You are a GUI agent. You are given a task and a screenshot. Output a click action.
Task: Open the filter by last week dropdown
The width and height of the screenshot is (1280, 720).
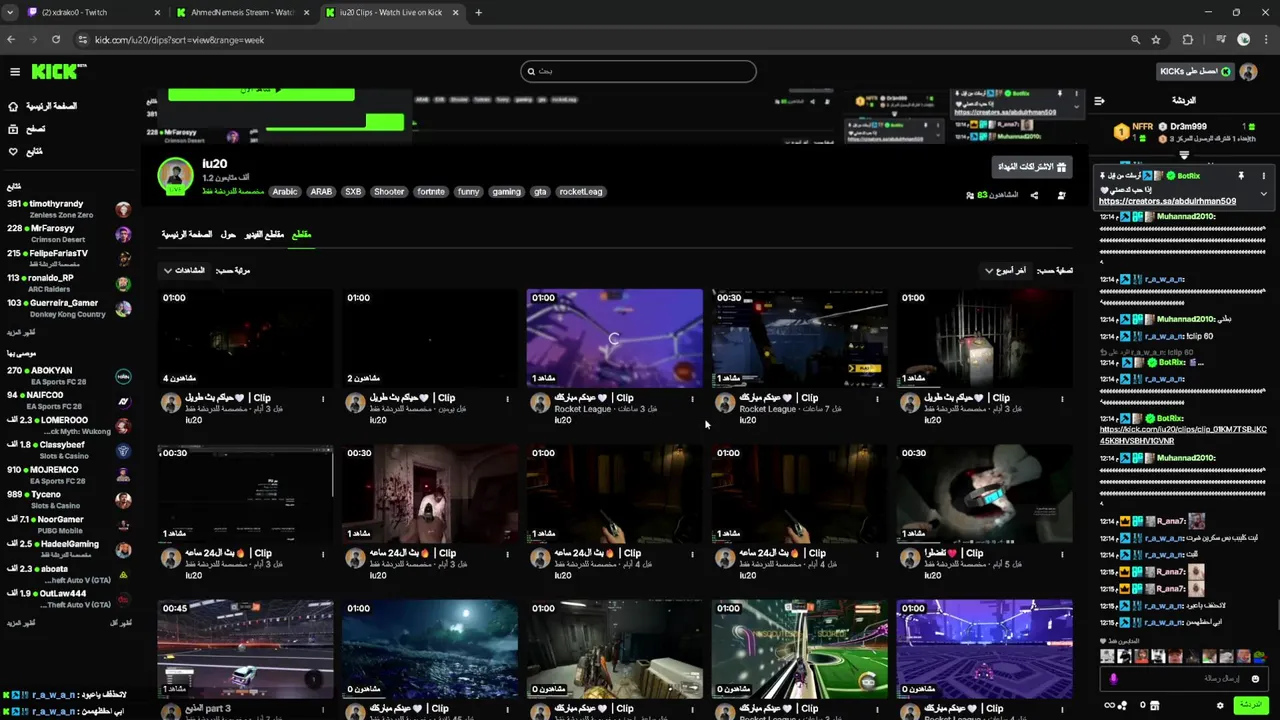1005,270
